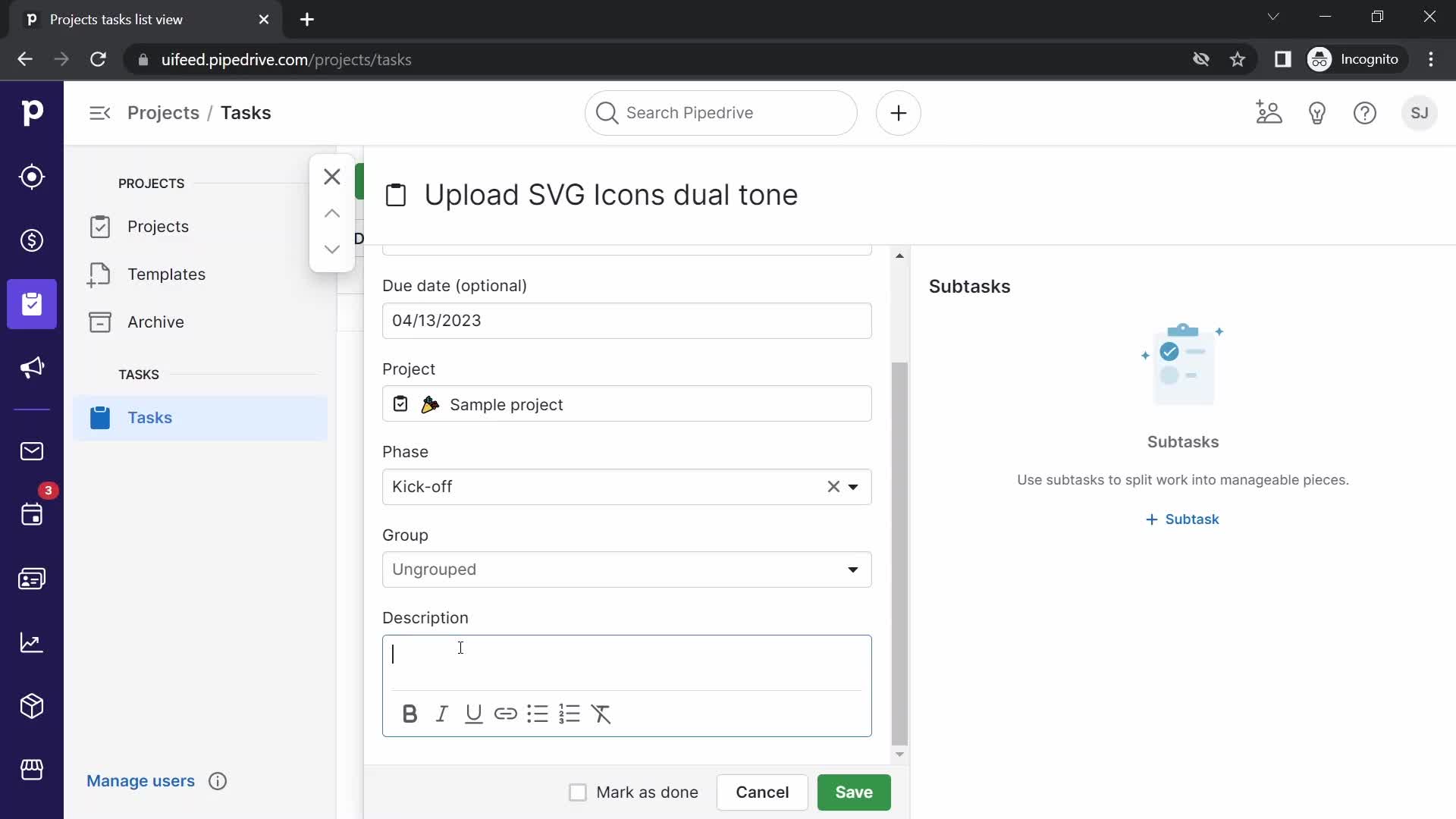The height and width of the screenshot is (819, 1456).
Task: Insert a hyperlink using link icon
Action: [506, 714]
